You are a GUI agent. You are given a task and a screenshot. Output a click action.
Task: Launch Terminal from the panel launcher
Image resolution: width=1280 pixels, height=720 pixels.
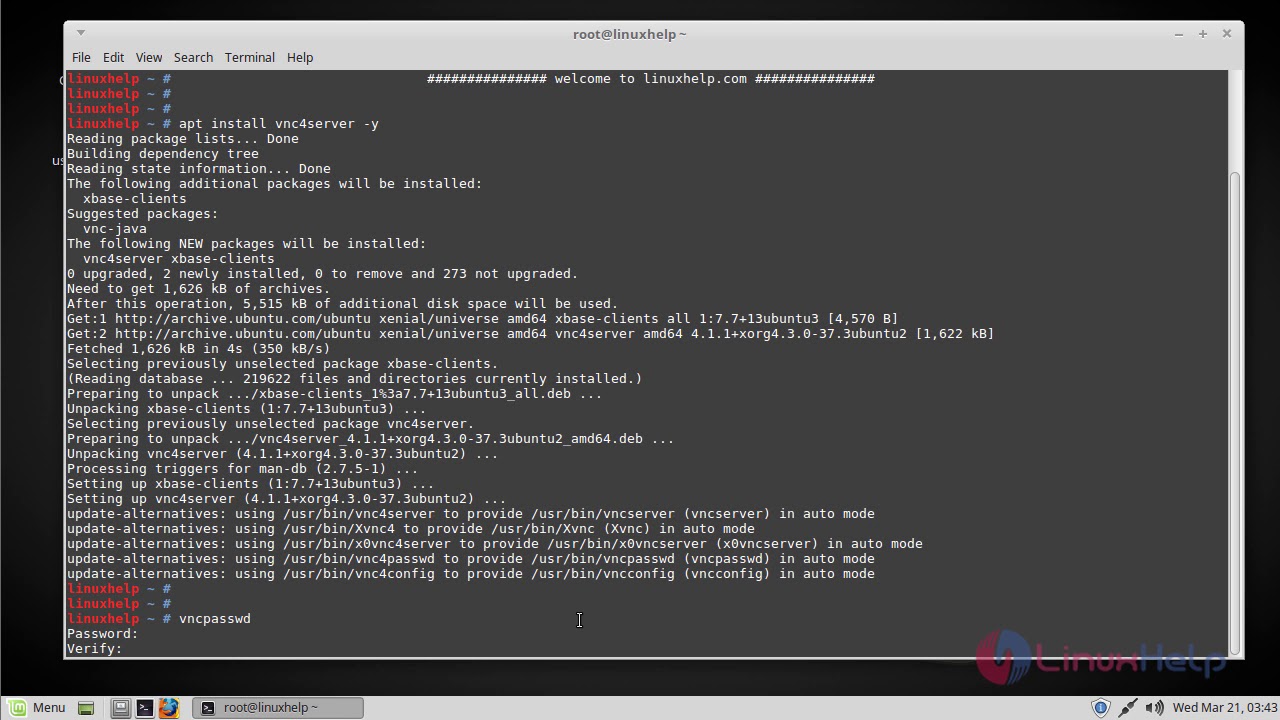click(x=145, y=708)
